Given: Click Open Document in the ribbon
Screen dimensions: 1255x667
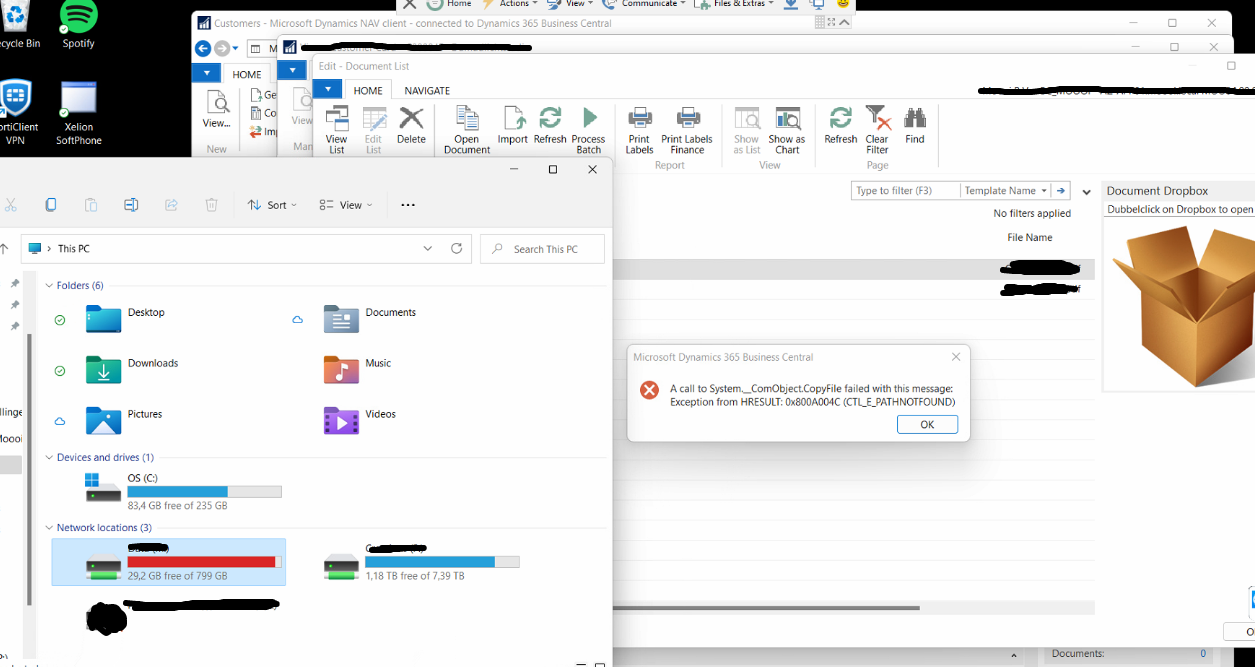Looking at the screenshot, I should click(x=467, y=130).
